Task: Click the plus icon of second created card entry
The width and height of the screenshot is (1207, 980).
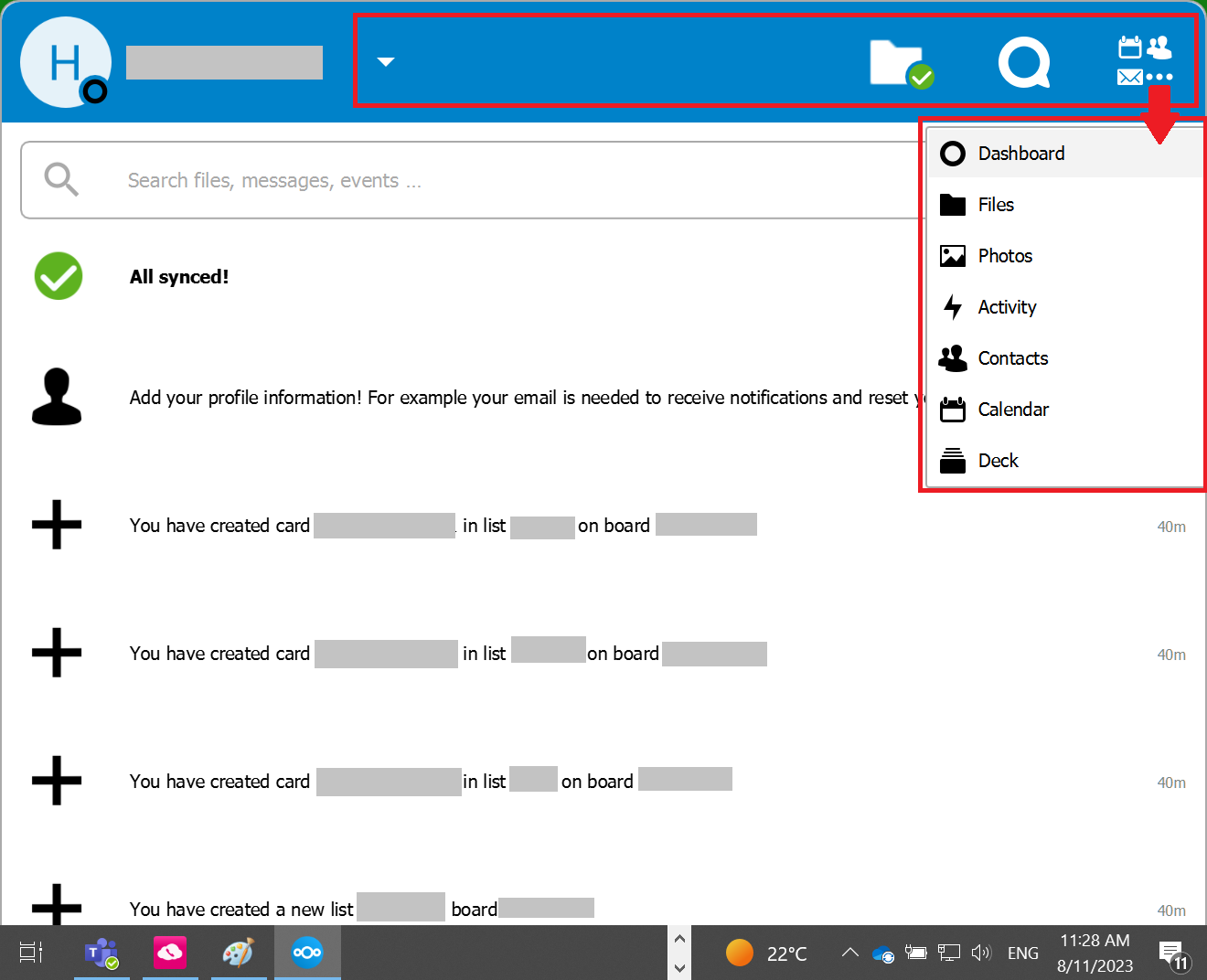Action: [57, 653]
